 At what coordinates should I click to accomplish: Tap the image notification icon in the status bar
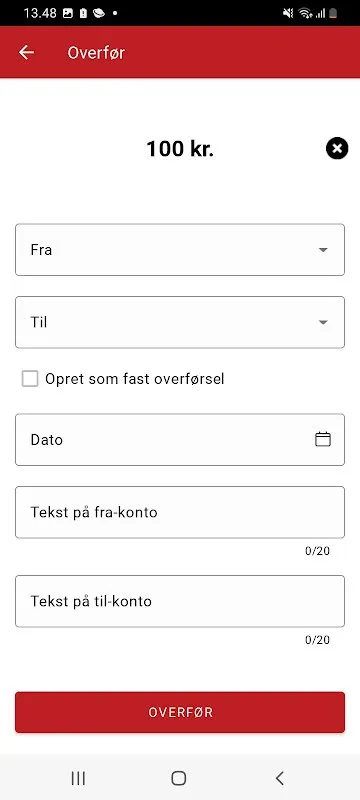click(x=67, y=13)
